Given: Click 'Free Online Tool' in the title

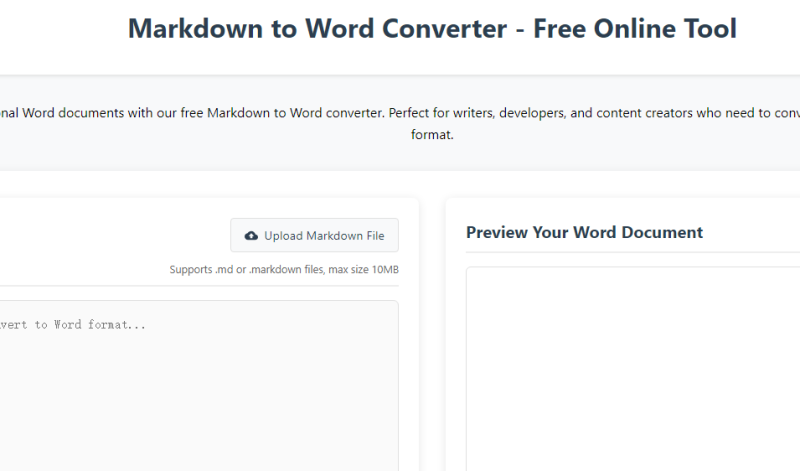Looking at the screenshot, I should click(635, 29).
